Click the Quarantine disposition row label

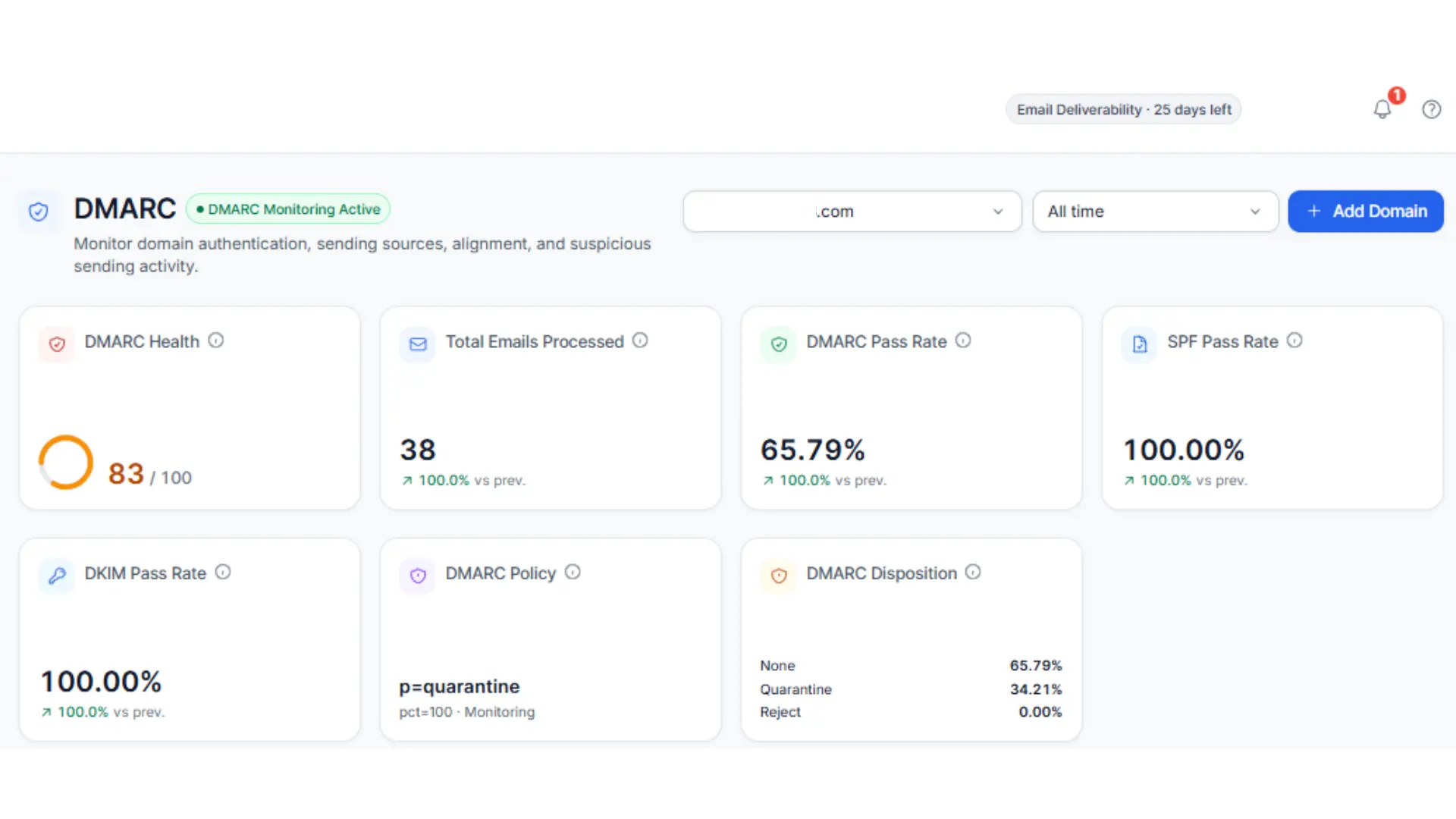point(795,689)
